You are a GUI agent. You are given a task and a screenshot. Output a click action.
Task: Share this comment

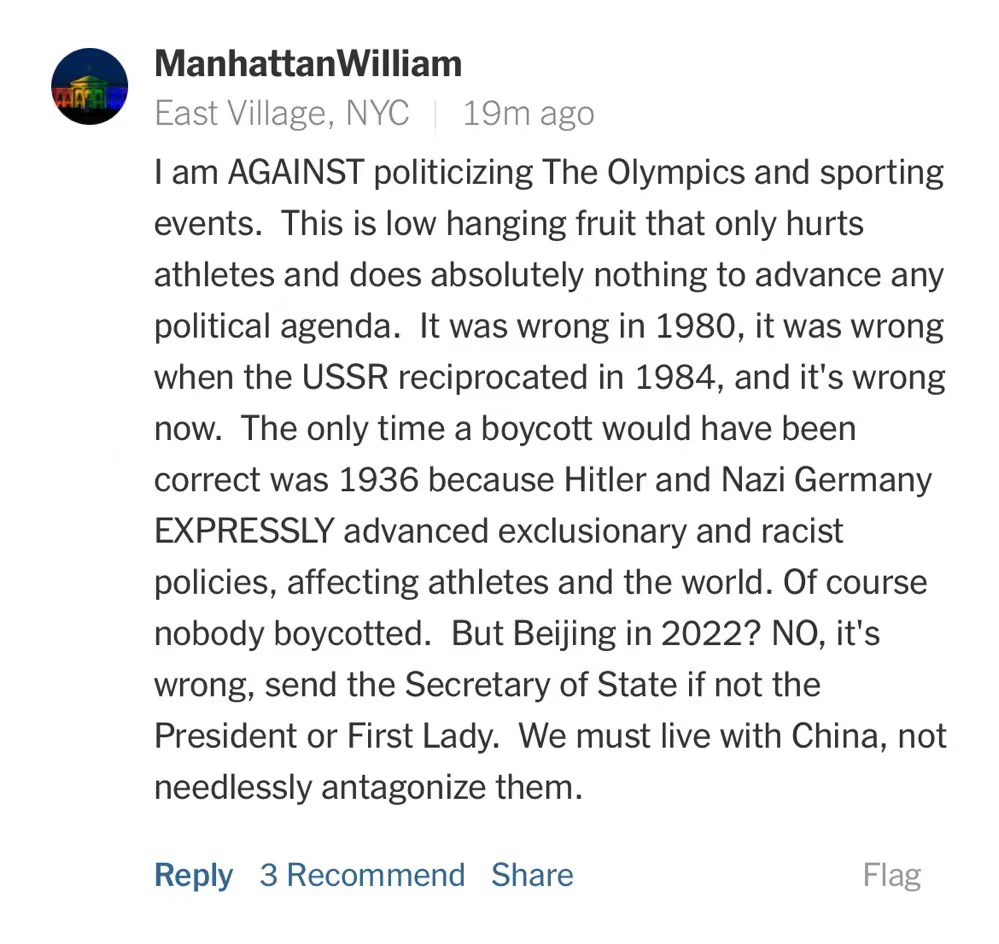tap(532, 876)
